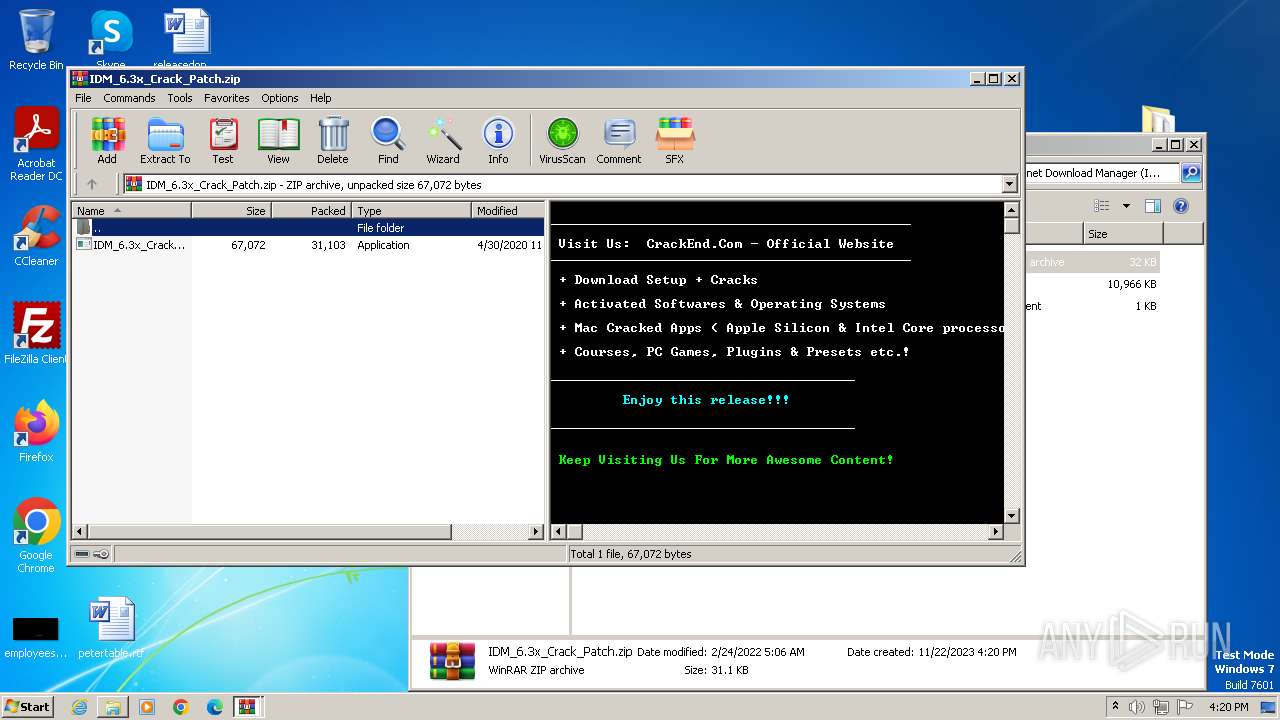Screen dimensions: 1280x720
Task: Show hidden tray icons arrow
Action: coord(1115,706)
